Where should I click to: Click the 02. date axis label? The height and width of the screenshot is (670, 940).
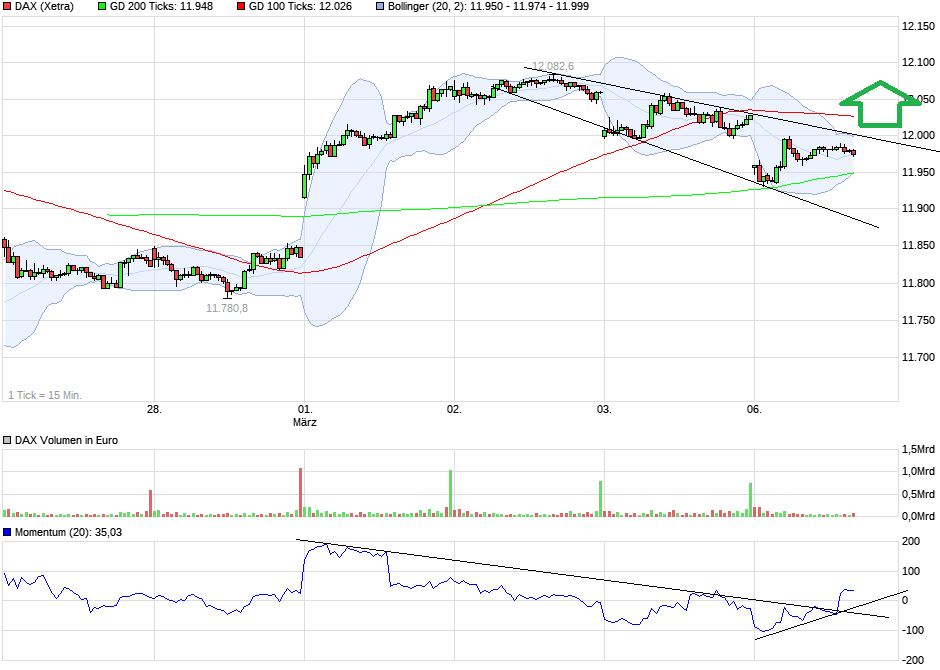coord(454,409)
